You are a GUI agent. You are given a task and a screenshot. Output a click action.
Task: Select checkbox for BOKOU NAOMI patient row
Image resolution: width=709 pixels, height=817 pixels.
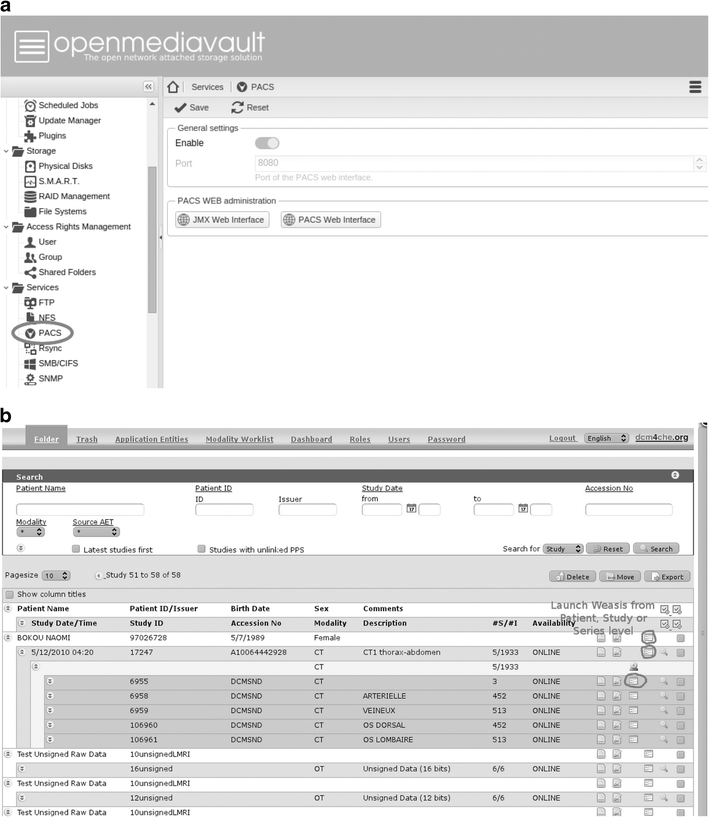pyautogui.click(x=680, y=638)
